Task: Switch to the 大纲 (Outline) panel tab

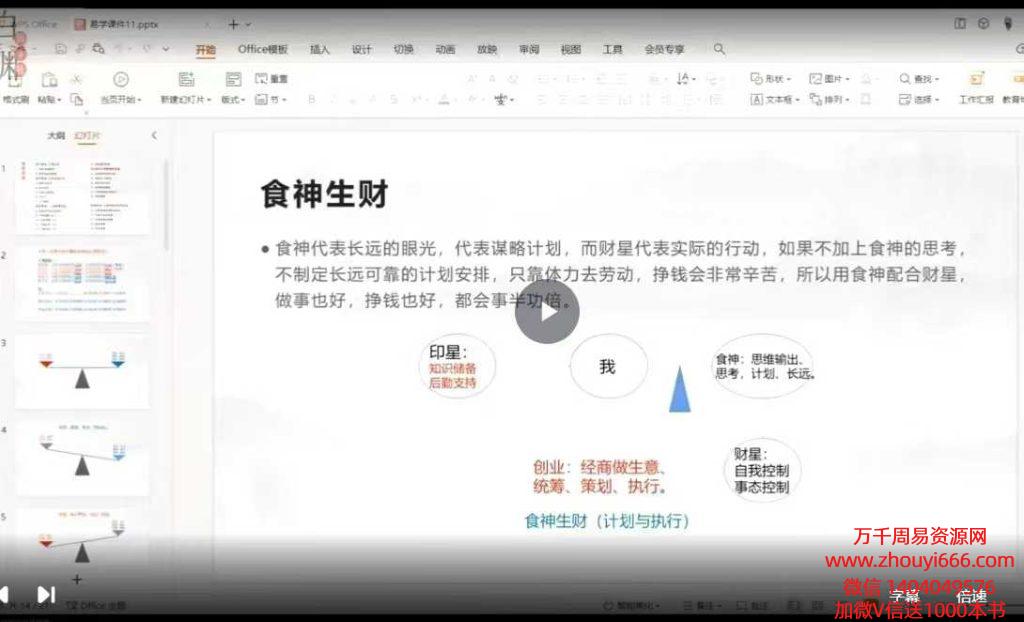Action: click(x=56, y=135)
